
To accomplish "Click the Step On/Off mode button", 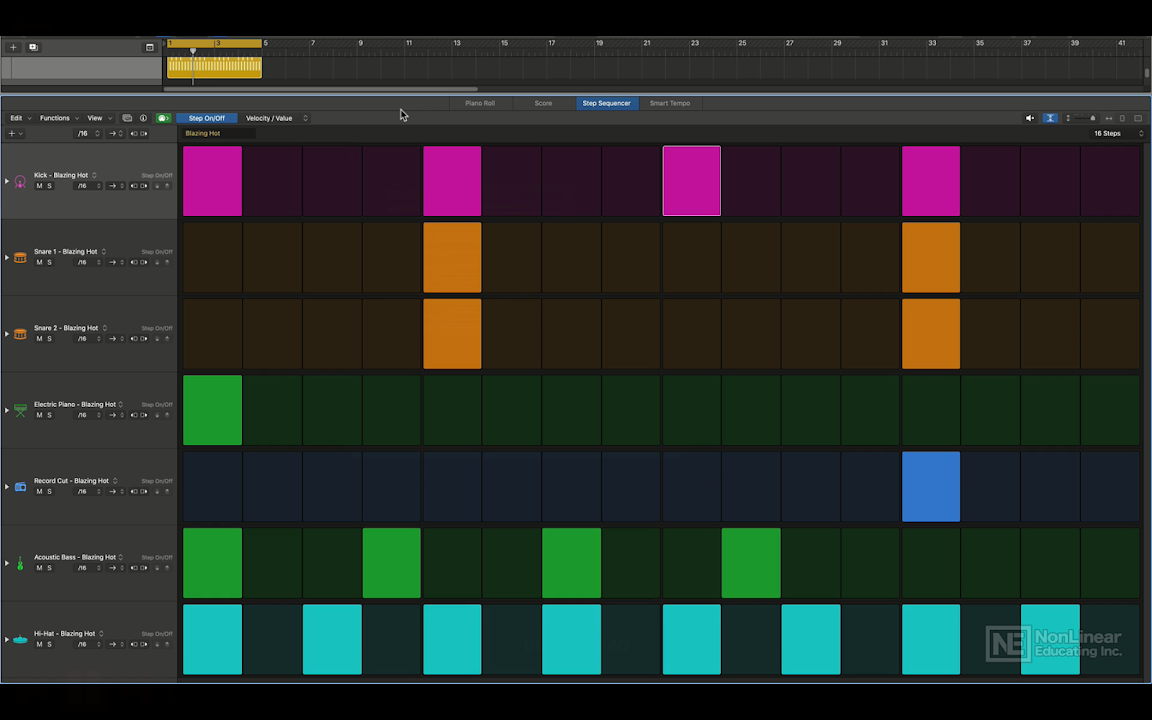I will (206, 118).
